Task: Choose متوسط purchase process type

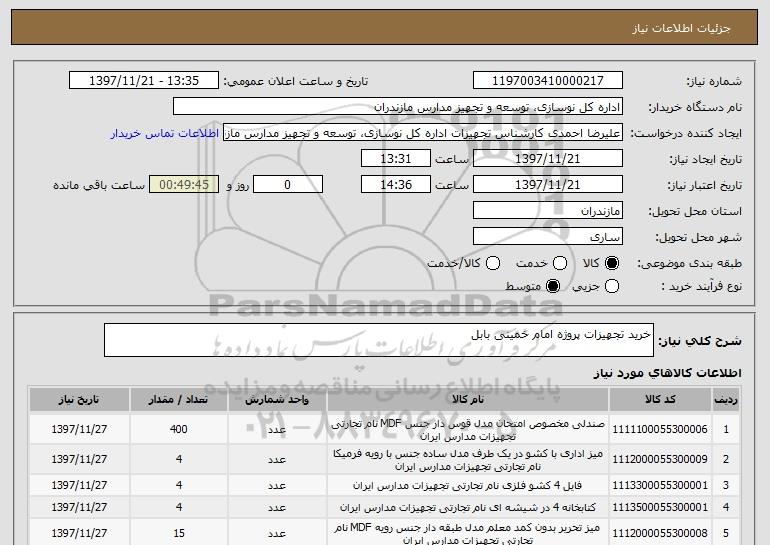Action: [x=553, y=286]
